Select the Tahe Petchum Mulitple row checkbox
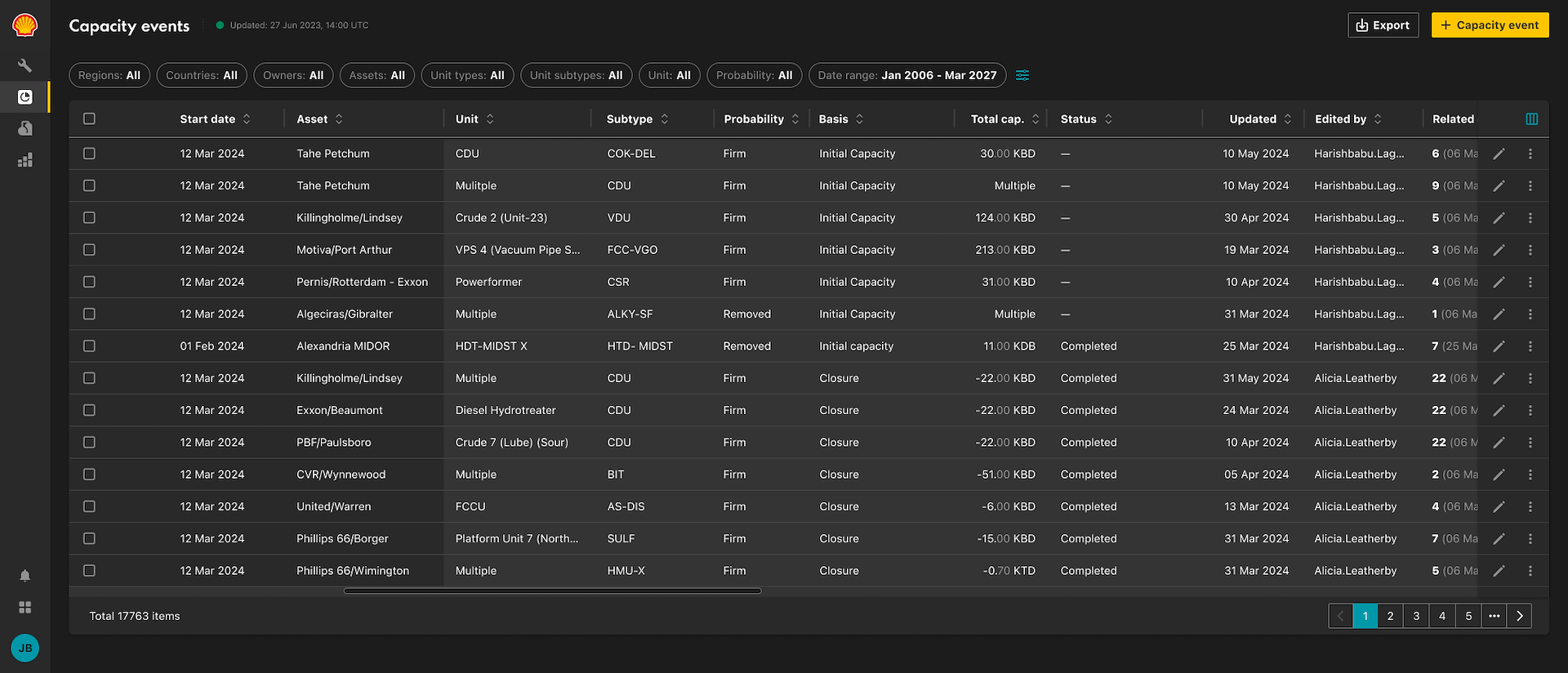This screenshot has height=673, width=1568. [89, 185]
